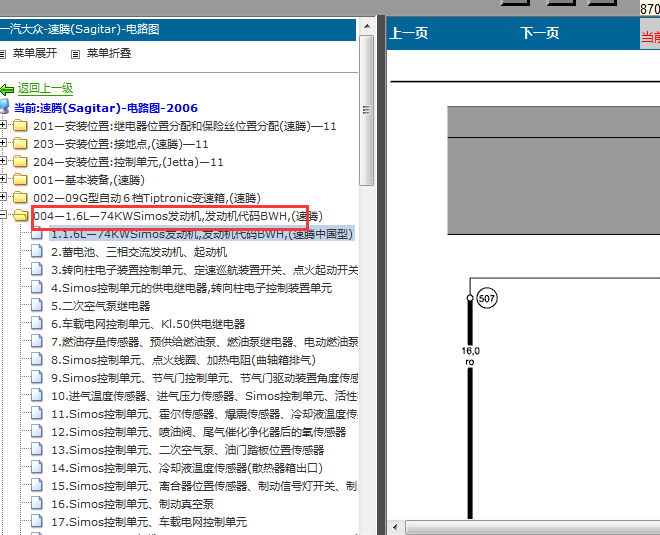Screen dimensions: 660x535
Task: Click page icon for 10.进气温度传感器
Action: point(37,396)
